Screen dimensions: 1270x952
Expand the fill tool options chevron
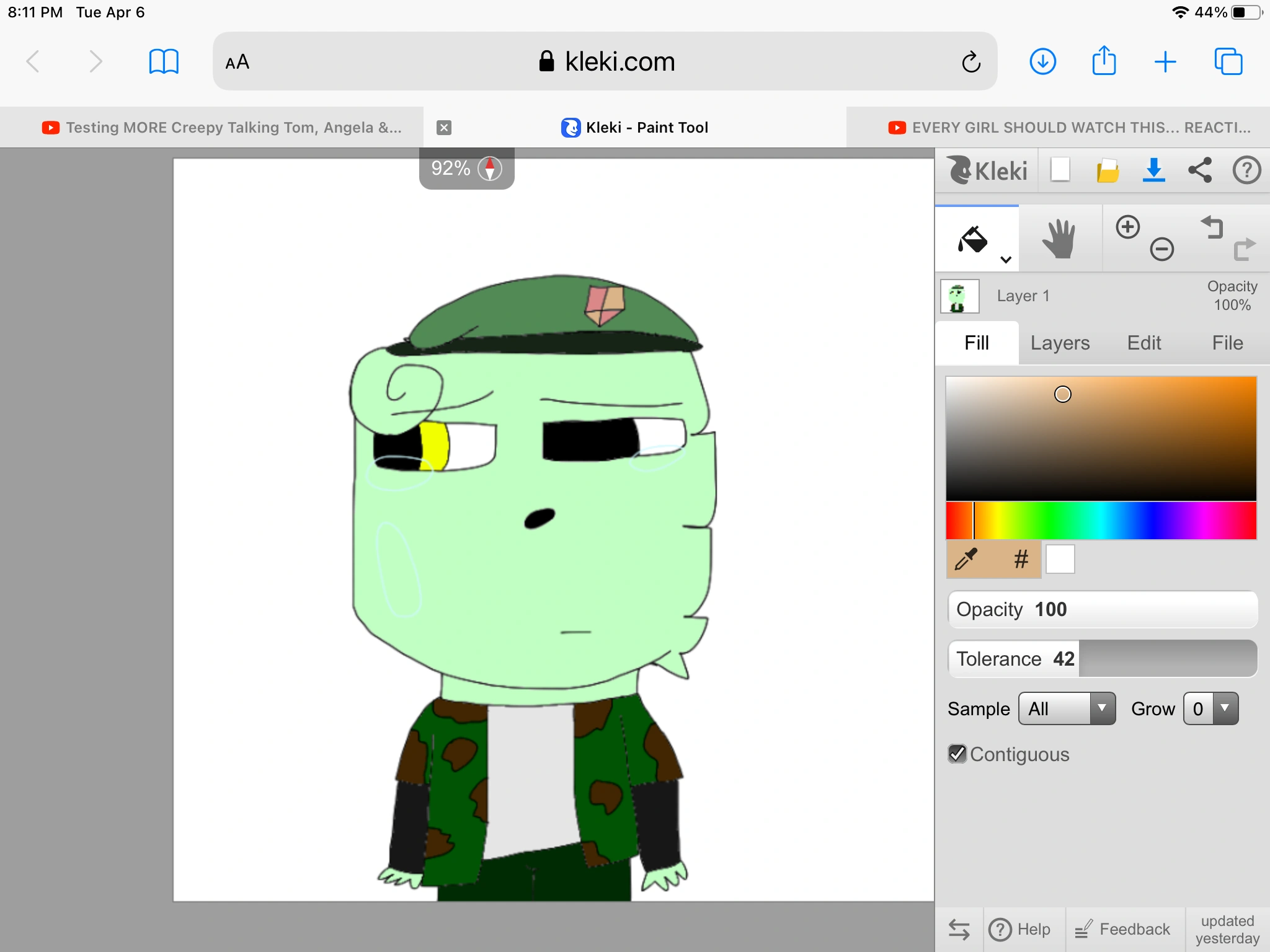[x=1006, y=258]
